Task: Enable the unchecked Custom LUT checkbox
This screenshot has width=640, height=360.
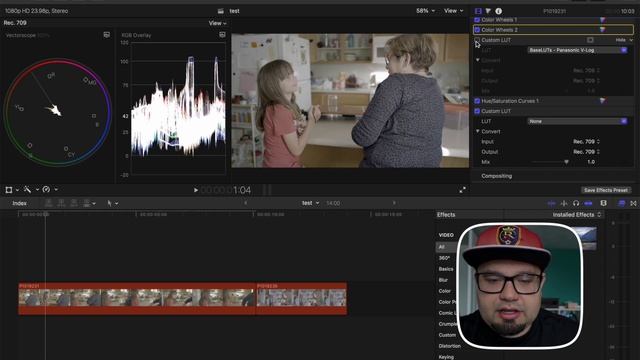Action: (477, 40)
